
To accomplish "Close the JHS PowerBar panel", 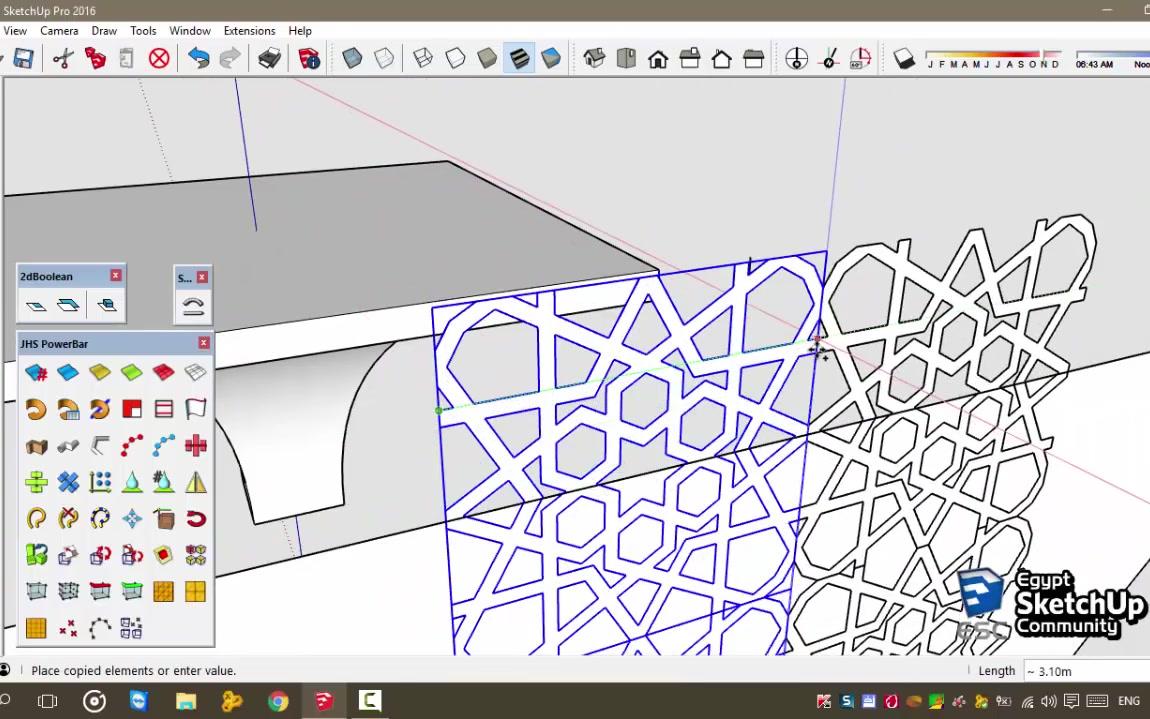I will (204, 343).
